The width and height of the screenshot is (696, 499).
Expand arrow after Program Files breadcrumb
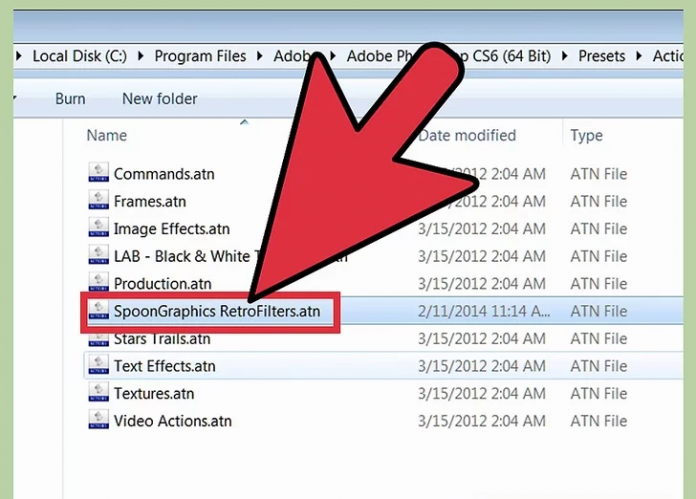[260, 57]
